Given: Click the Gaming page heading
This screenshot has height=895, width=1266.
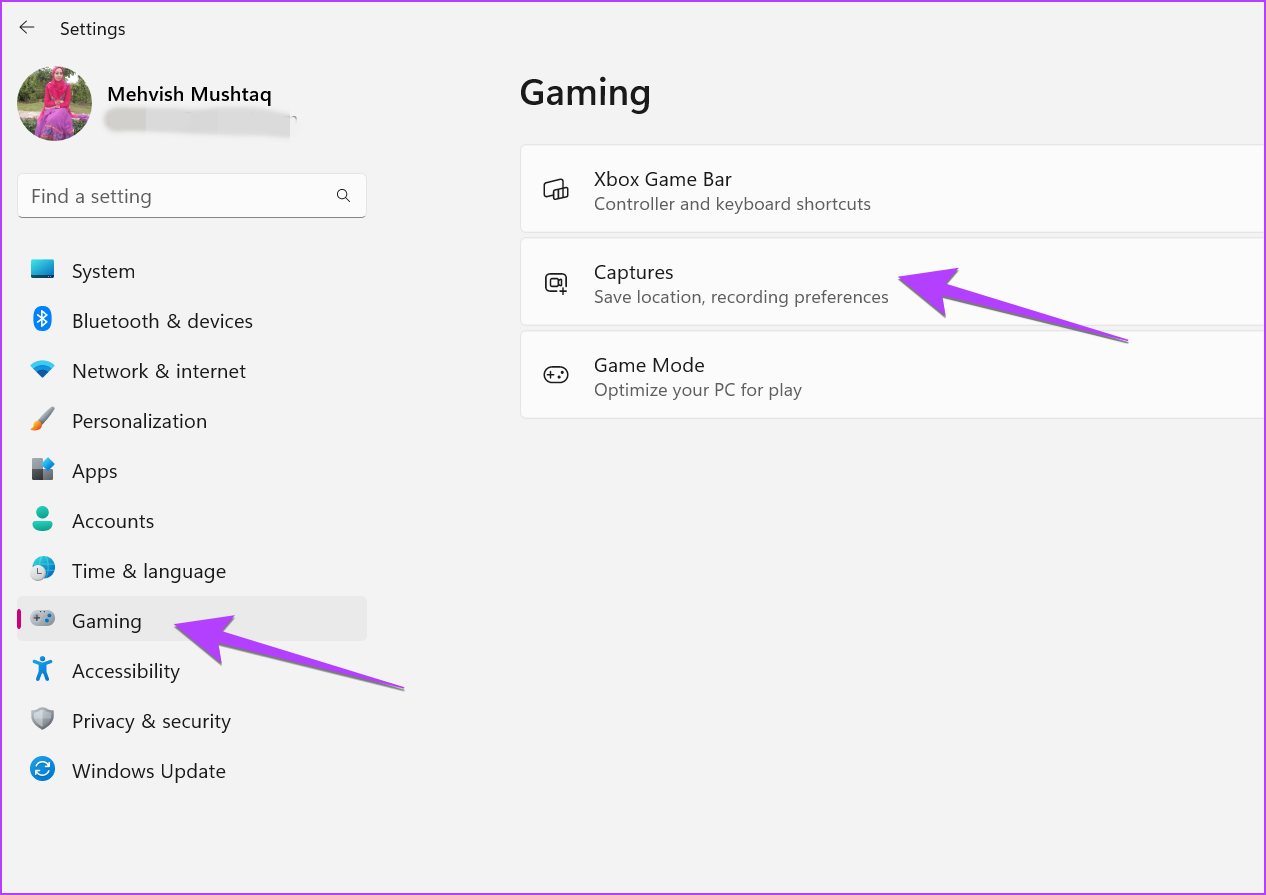Looking at the screenshot, I should coord(585,92).
